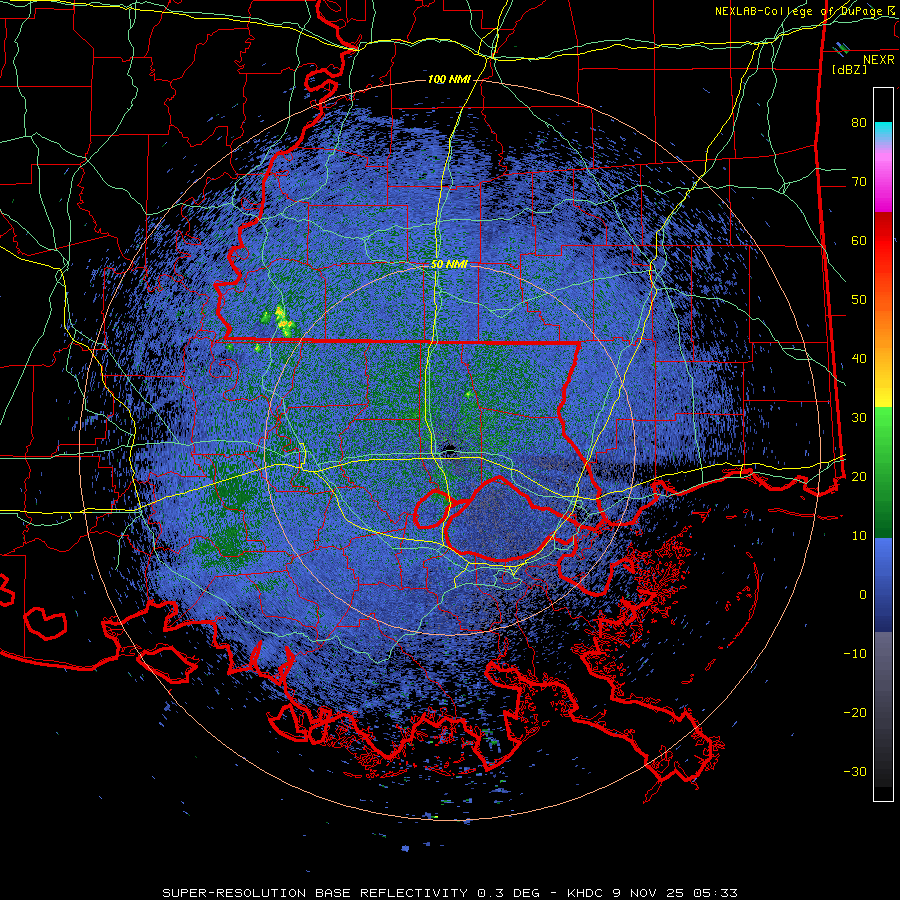The width and height of the screenshot is (900, 900).
Task: Click the 10 value on the dBZ scale
Action: [x=859, y=536]
